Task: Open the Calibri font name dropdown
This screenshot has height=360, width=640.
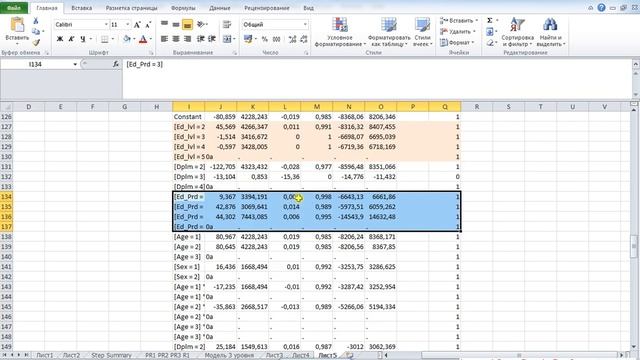Action: tap(106, 24)
